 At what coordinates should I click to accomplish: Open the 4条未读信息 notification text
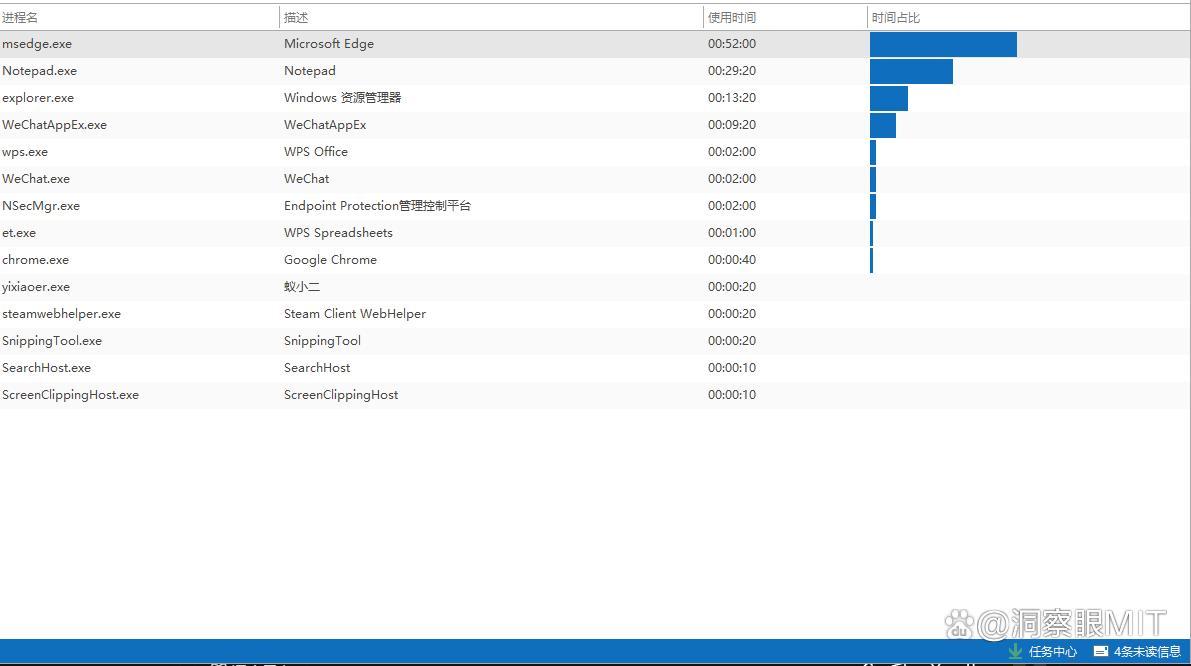tap(1147, 652)
